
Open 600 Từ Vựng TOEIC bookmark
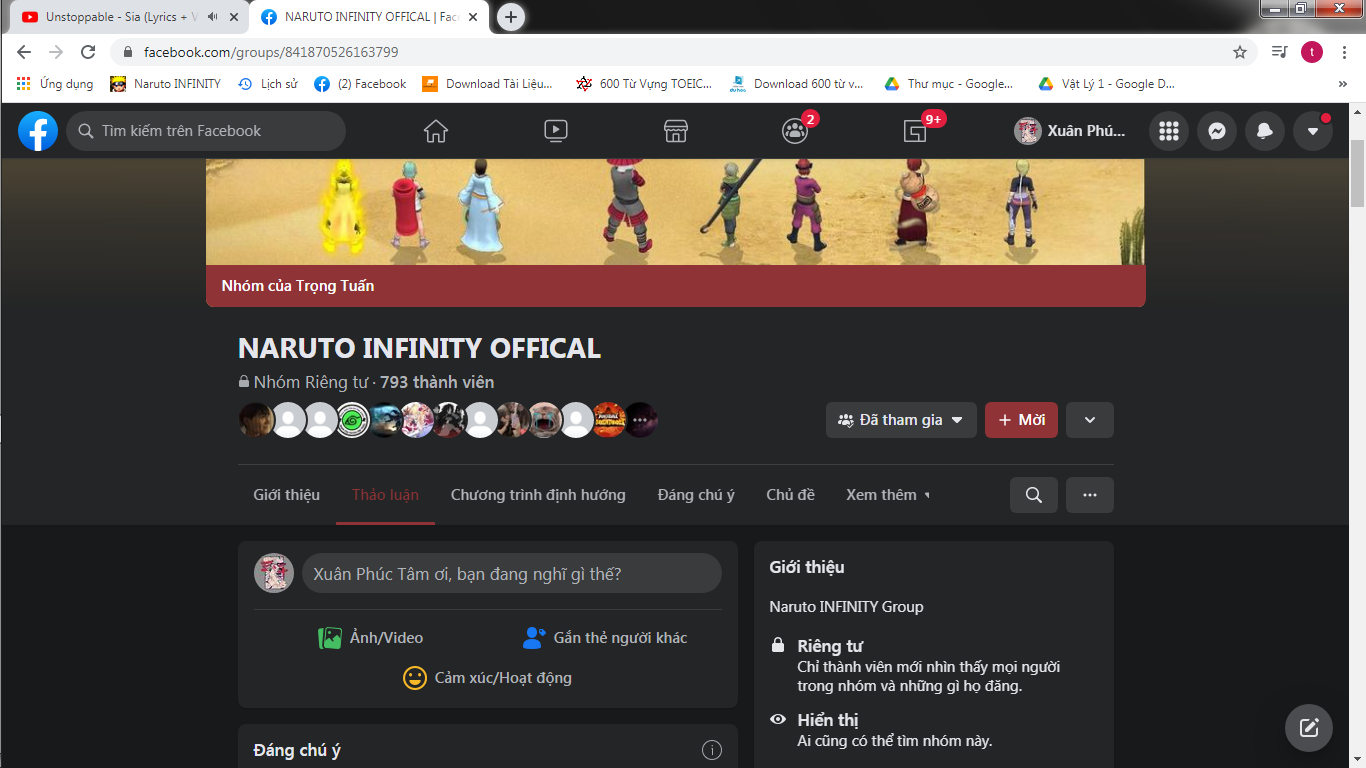644,84
